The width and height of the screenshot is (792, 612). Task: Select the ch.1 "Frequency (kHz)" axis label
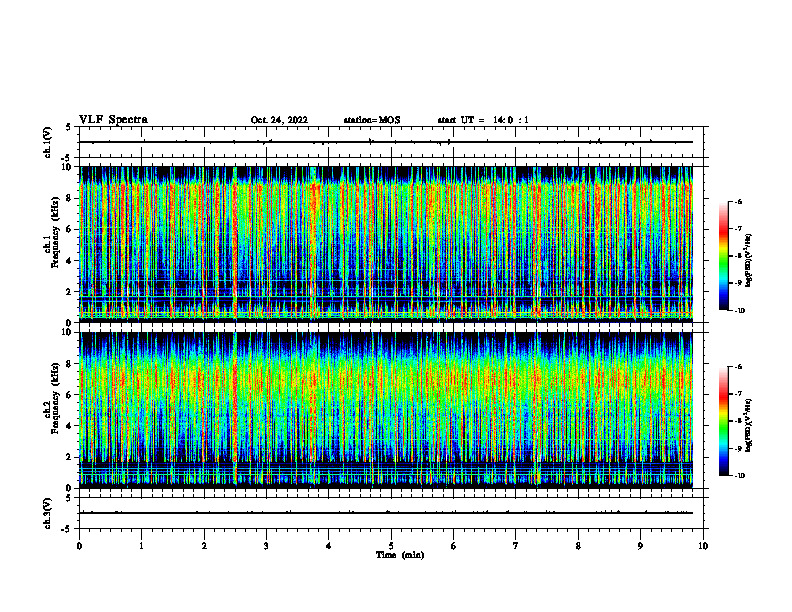point(56,232)
